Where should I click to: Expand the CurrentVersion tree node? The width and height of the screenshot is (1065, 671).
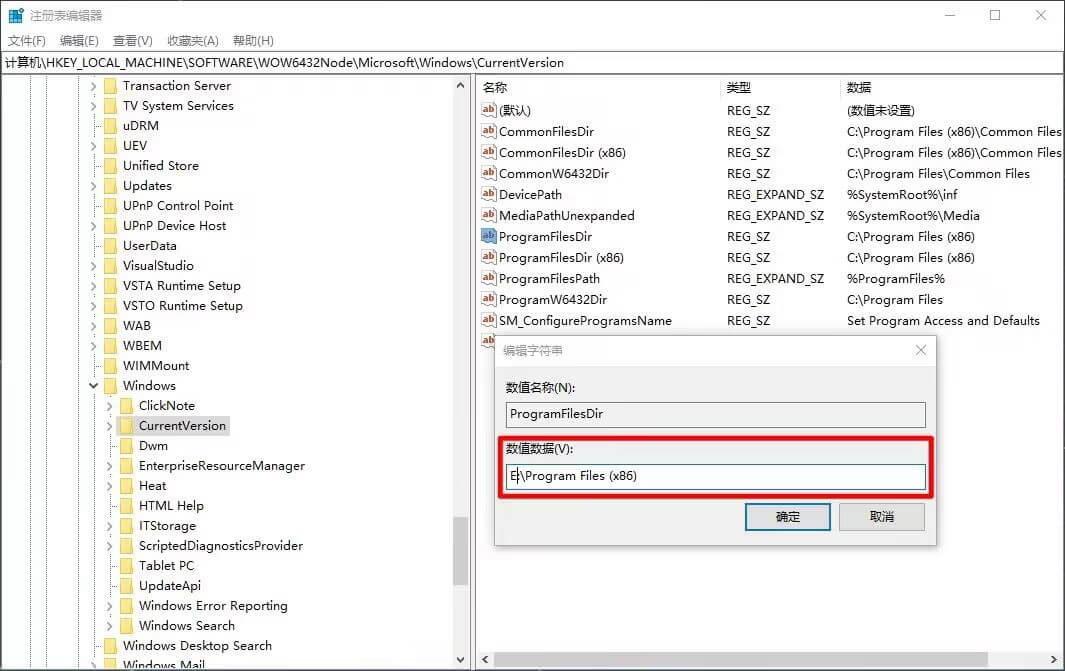click(110, 426)
